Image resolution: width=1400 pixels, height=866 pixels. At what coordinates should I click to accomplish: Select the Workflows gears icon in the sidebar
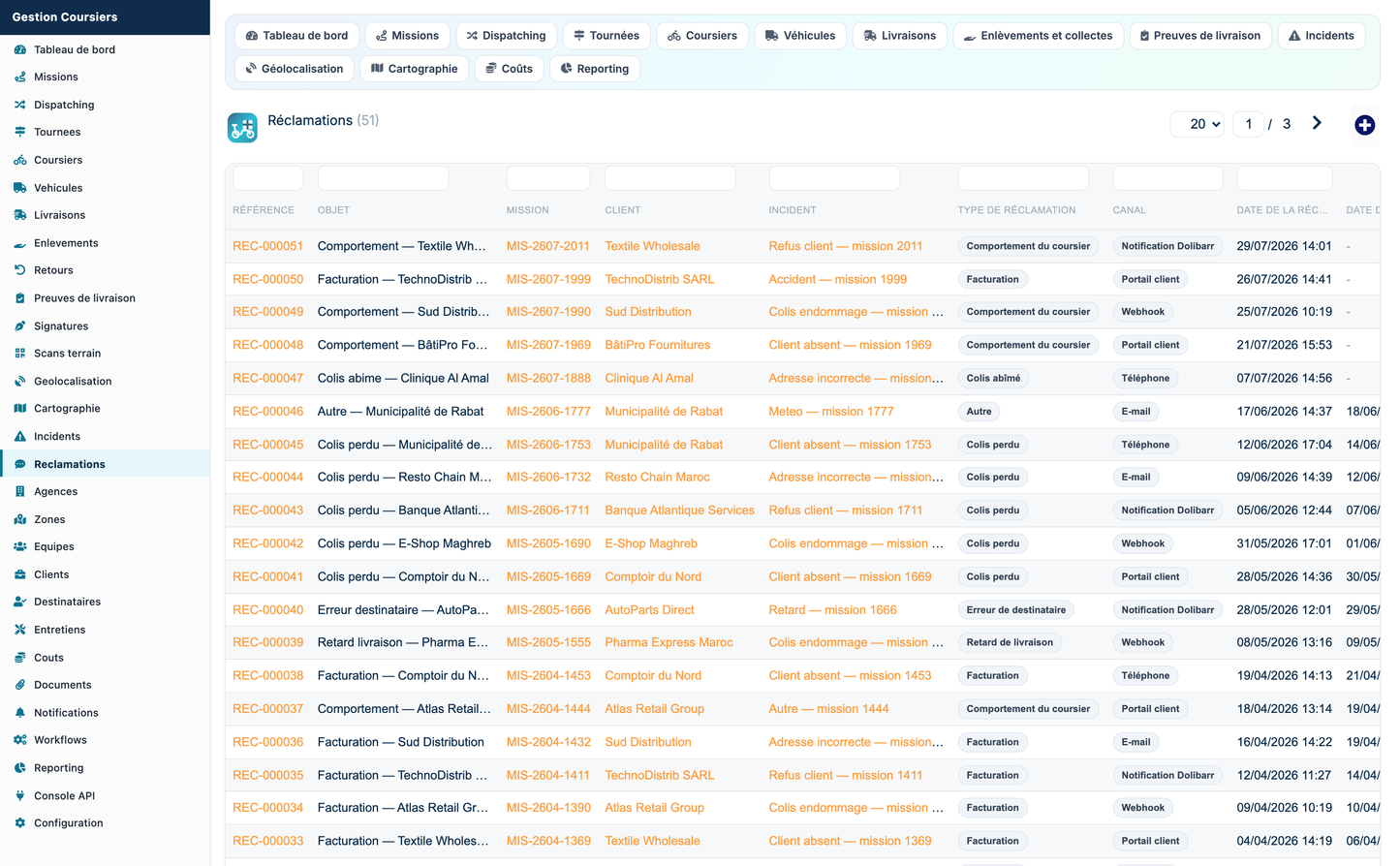(20, 740)
